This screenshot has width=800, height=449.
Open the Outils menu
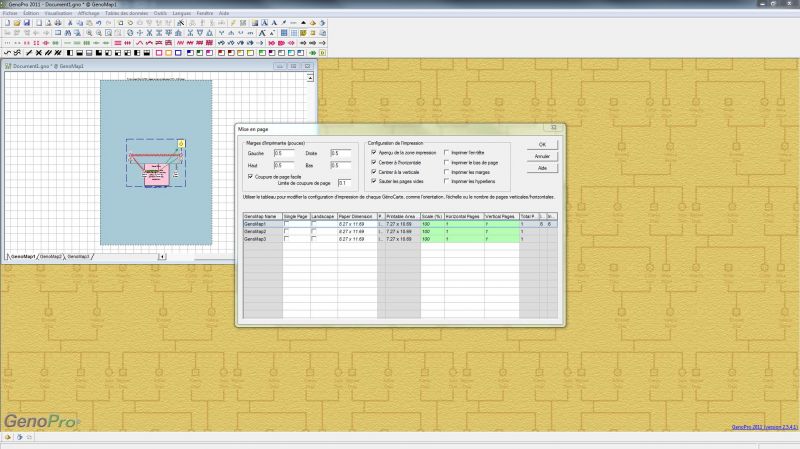[160, 13]
